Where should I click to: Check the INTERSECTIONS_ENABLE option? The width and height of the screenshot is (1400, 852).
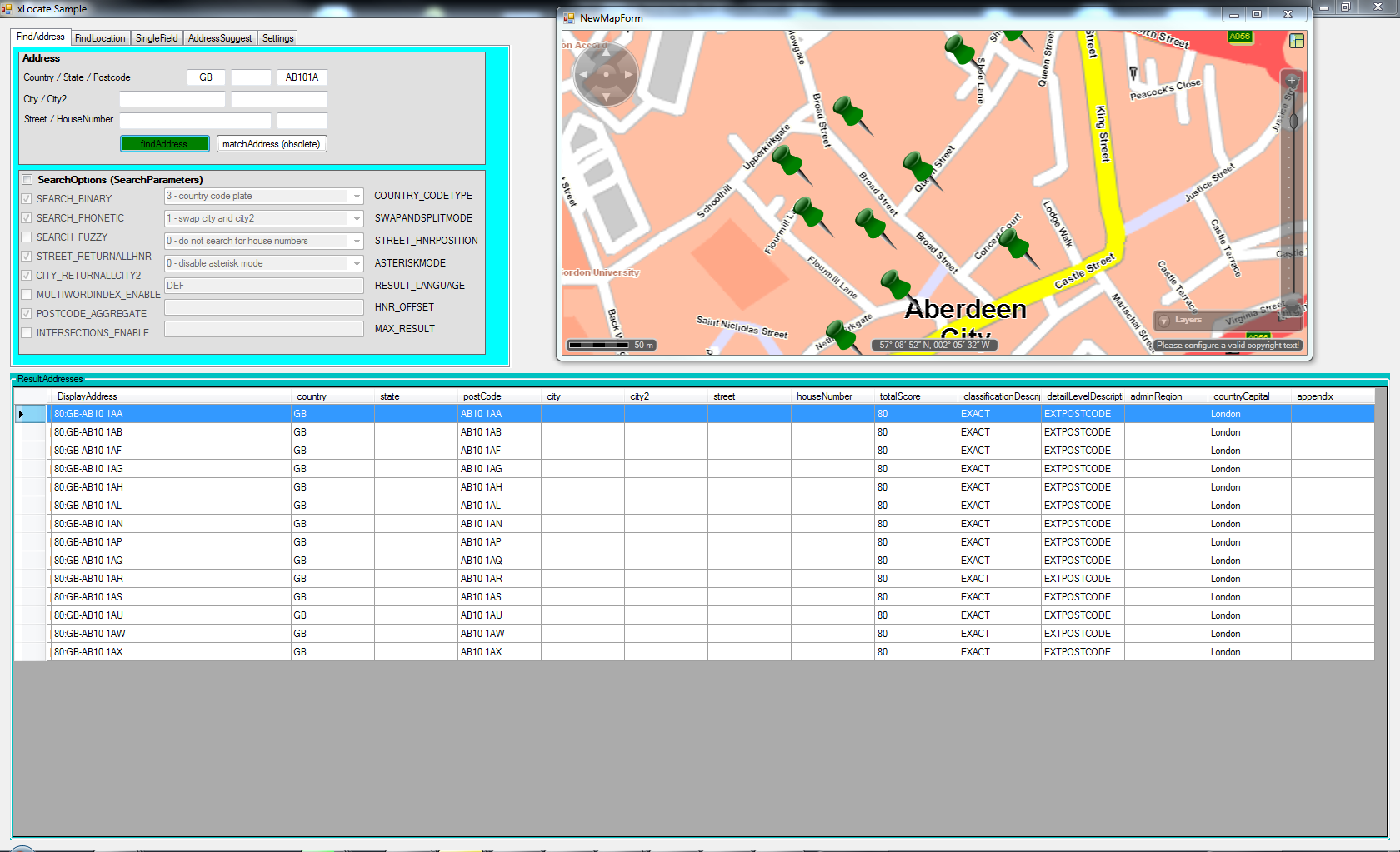coord(27,333)
